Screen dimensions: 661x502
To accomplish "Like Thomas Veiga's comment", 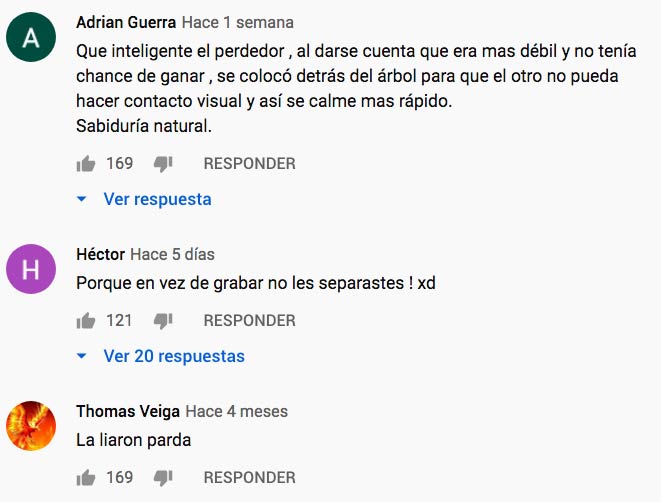I will click(x=86, y=478).
